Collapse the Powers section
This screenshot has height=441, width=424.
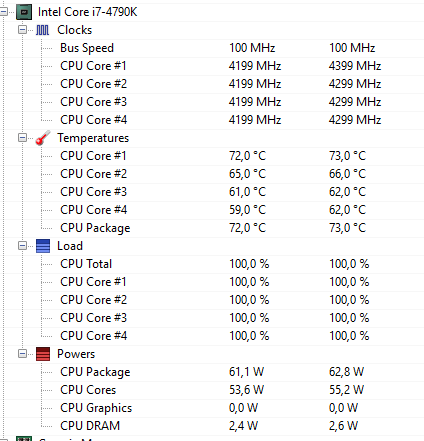[x=22, y=354]
